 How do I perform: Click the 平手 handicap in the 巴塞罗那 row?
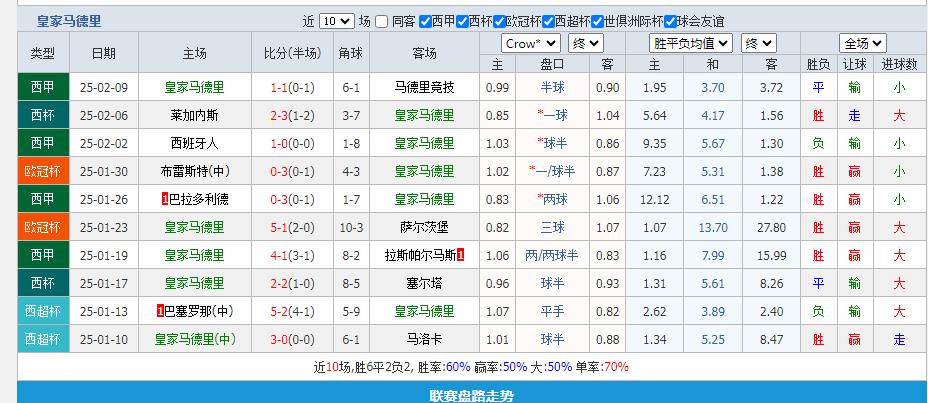552,311
